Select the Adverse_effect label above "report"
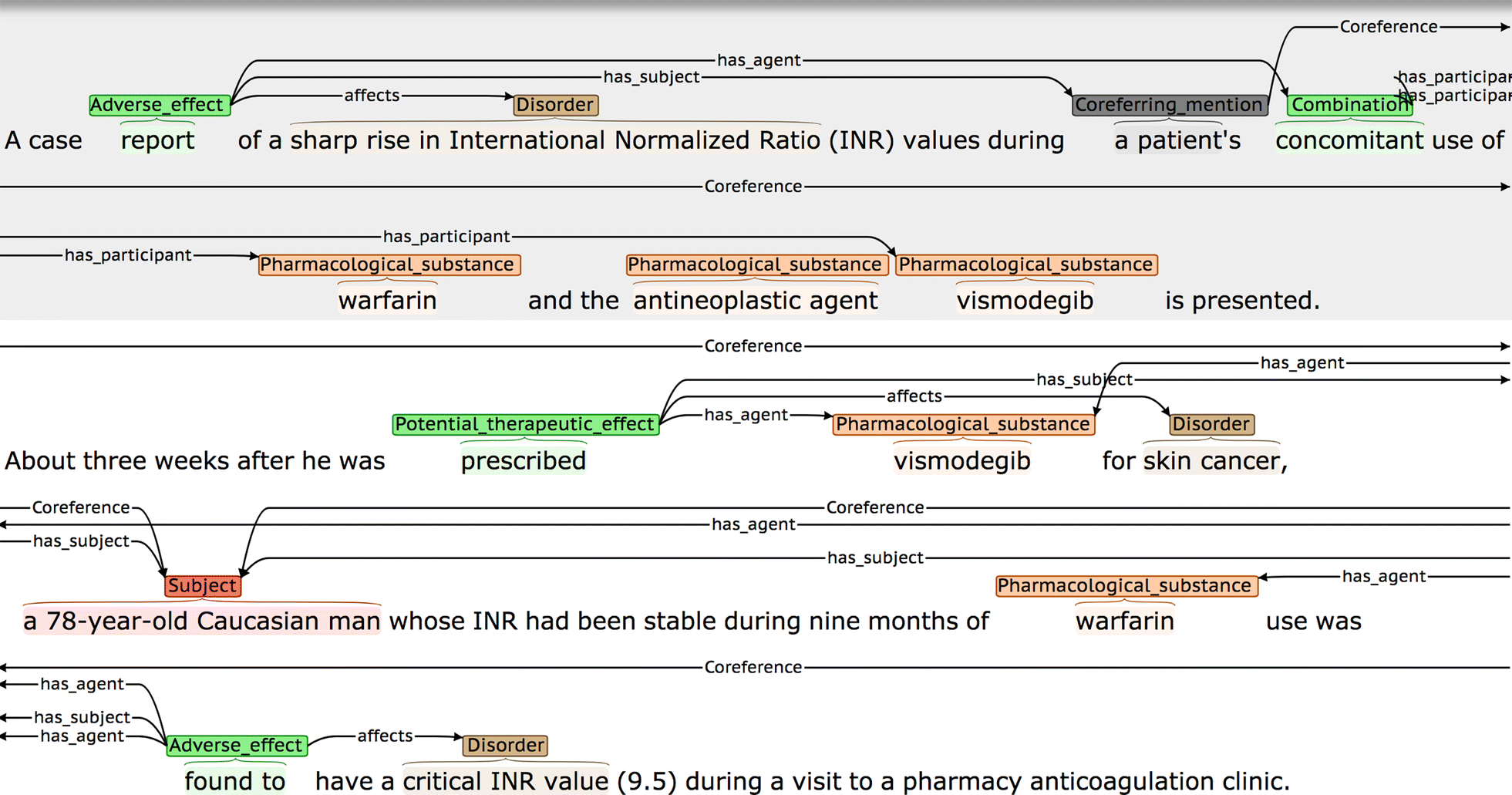1512x795 pixels. point(160,105)
